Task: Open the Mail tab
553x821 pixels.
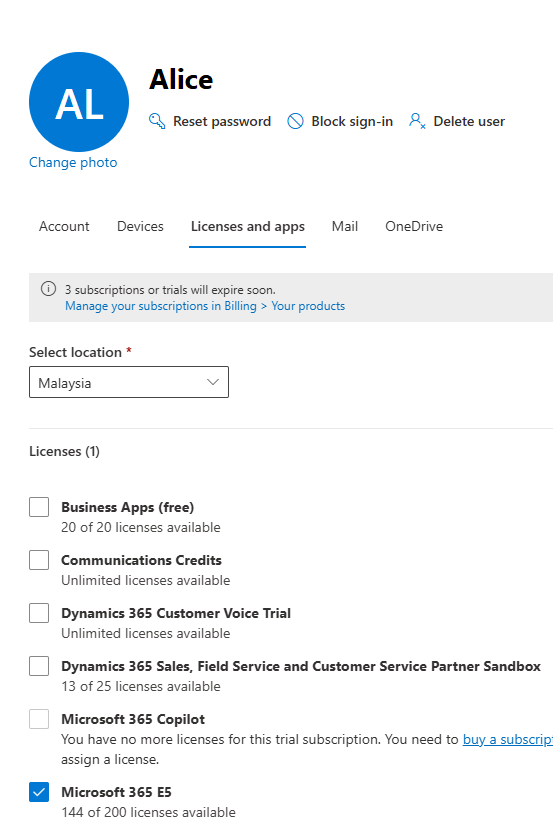Action: pos(345,226)
